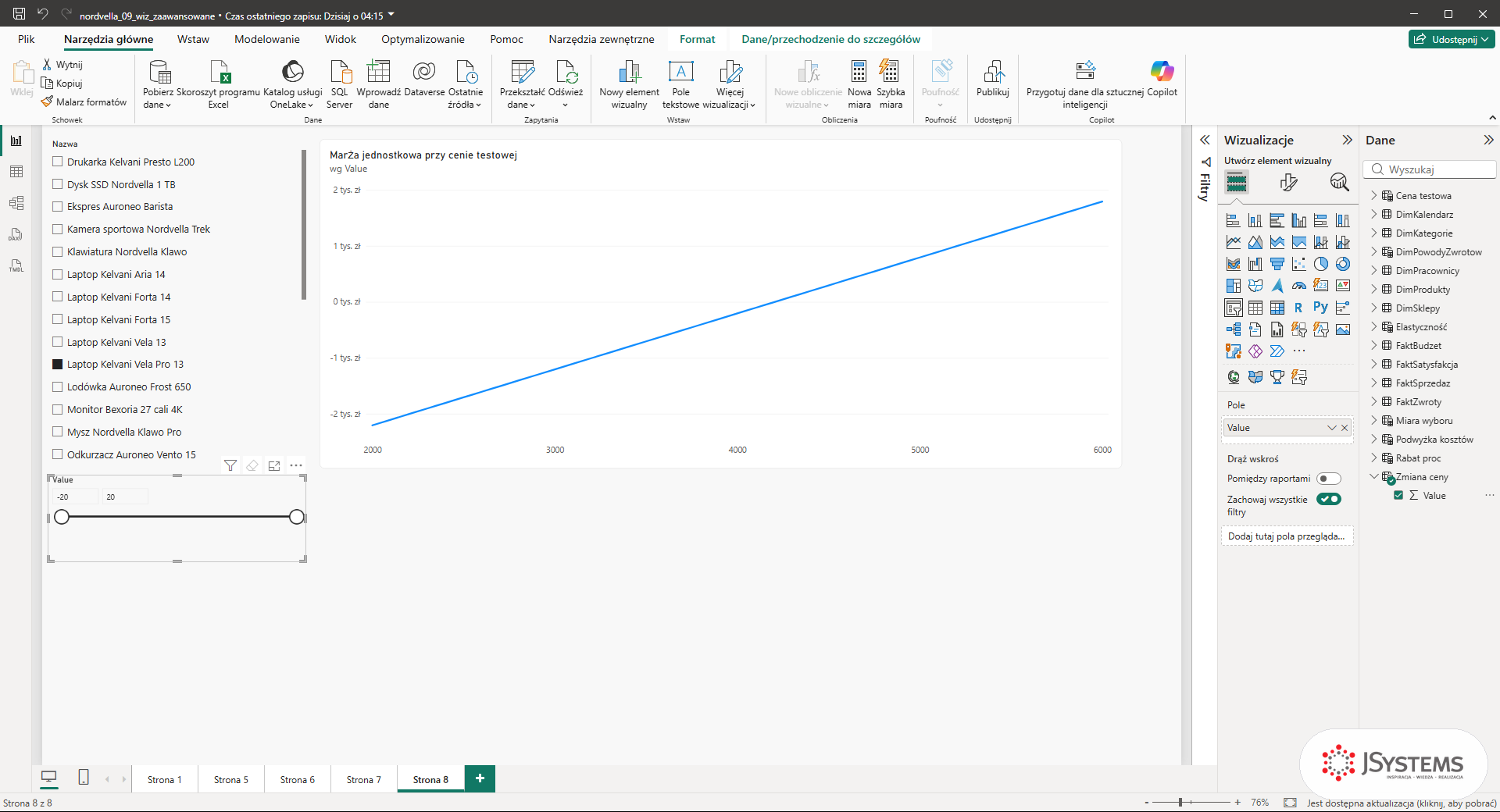The width and height of the screenshot is (1500, 812).
Task: Open the Wstaw ribbon tab
Action: pyautogui.click(x=193, y=39)
